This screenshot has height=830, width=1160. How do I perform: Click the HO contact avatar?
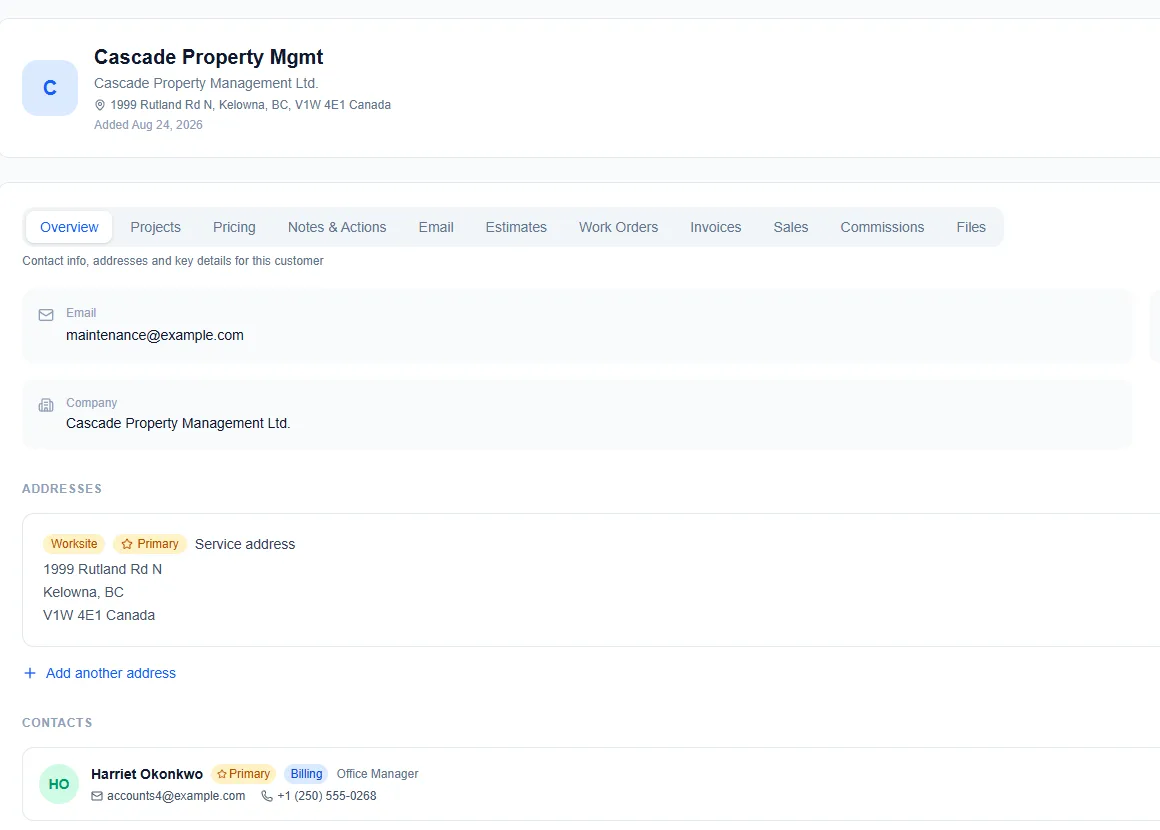coord(59,784)
